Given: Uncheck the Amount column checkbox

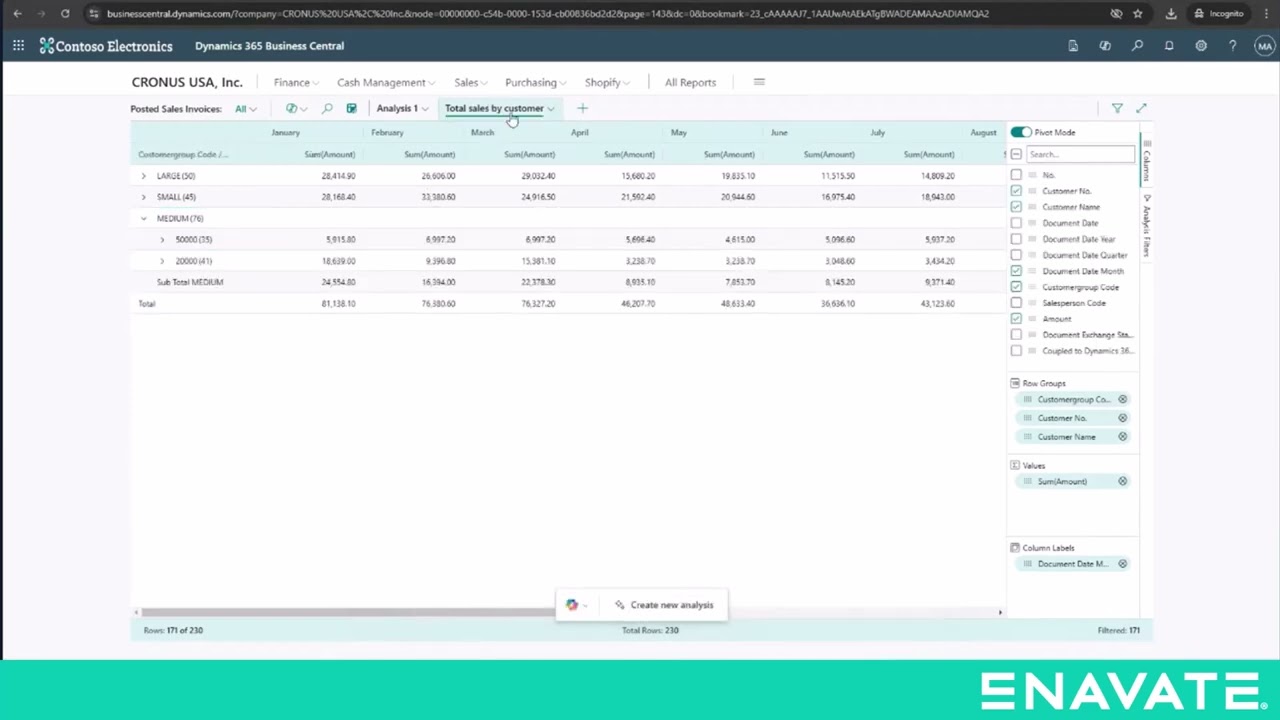Looking at the screenshot, I should pyautogui.click(x=1016, y=319).
